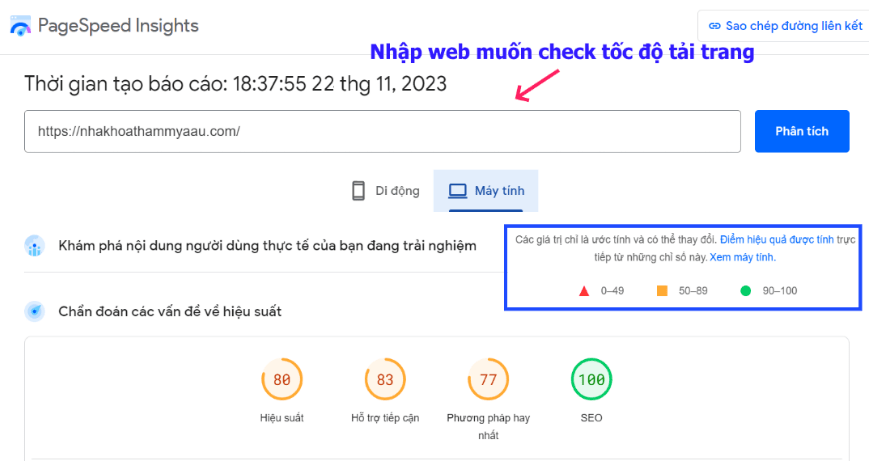Open the PageSpeed Insights title text
The width and height of the screenshot is (869, 461).
pyautogui.click(x=118, y=25)
